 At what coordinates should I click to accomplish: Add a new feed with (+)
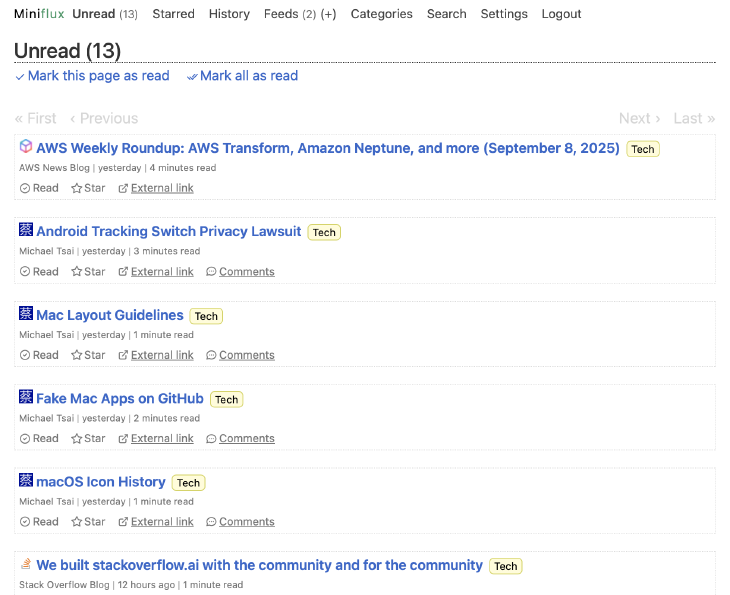329,14
